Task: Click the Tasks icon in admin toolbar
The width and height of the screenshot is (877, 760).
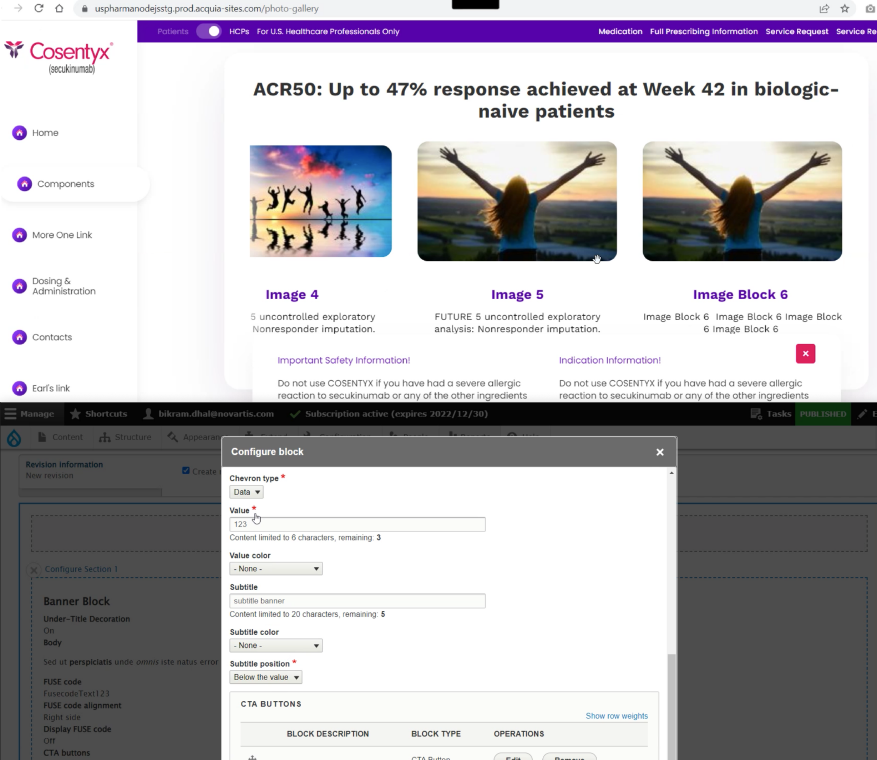Action: click(x=756, y=414)
